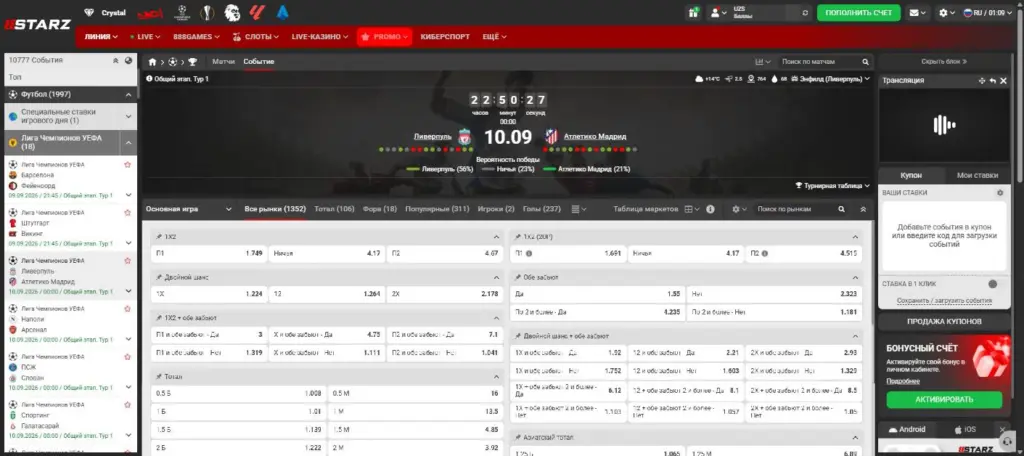The height and width of the screenshot is (456, 1024).
Task: Open the market info circle icon
Action: pyautogui.click(x=710, y=209)
